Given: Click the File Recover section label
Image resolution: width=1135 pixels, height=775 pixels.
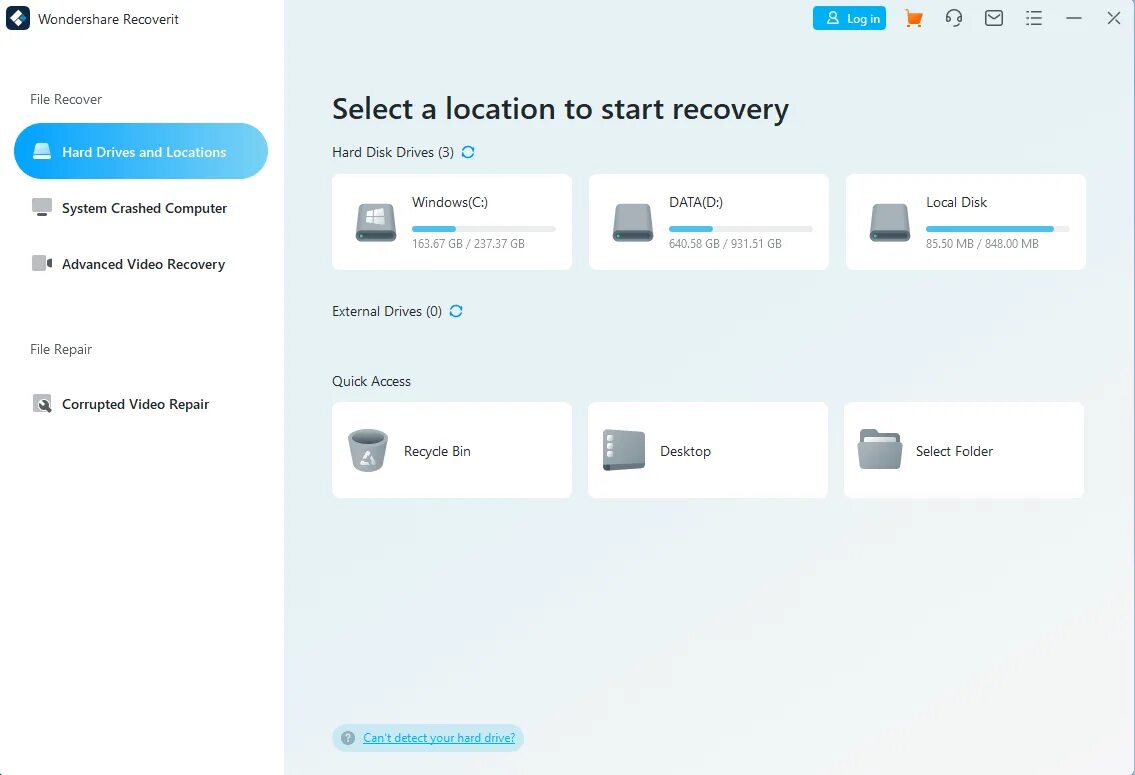Looking at the screenshot, I should tap(66, 99).
